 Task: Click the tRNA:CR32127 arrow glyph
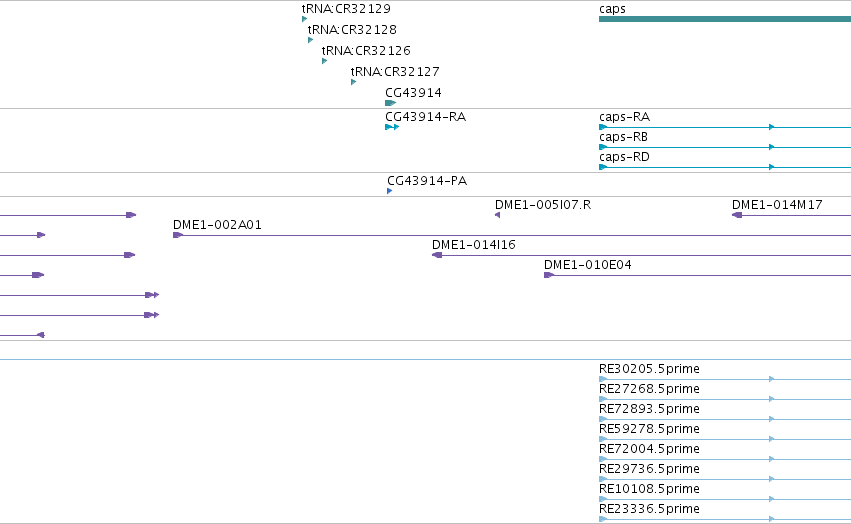tap(353, 82)
